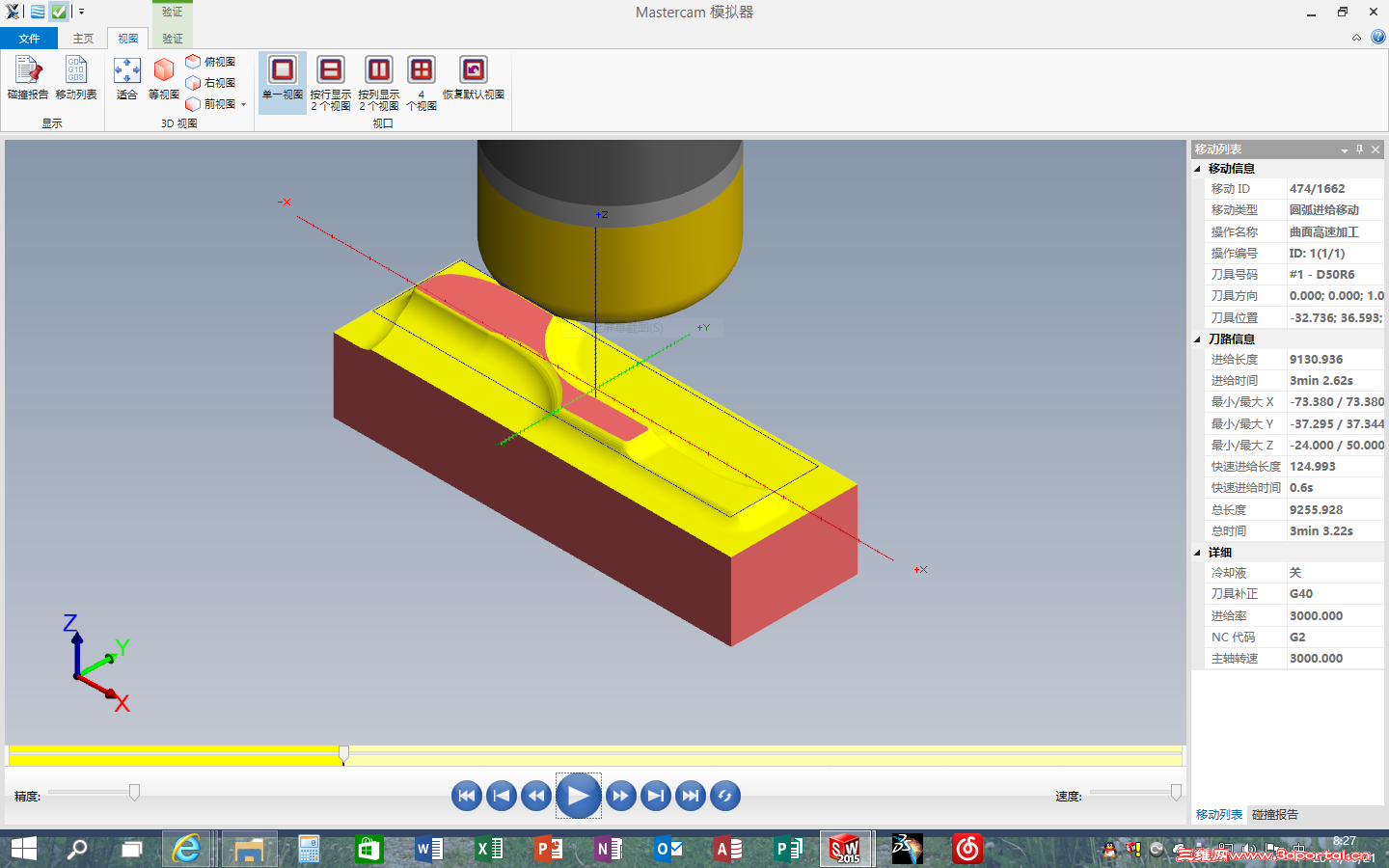Open Internet Explorer from the taskbar
The height and width of the screenshot is (868, 1389).
186,849
